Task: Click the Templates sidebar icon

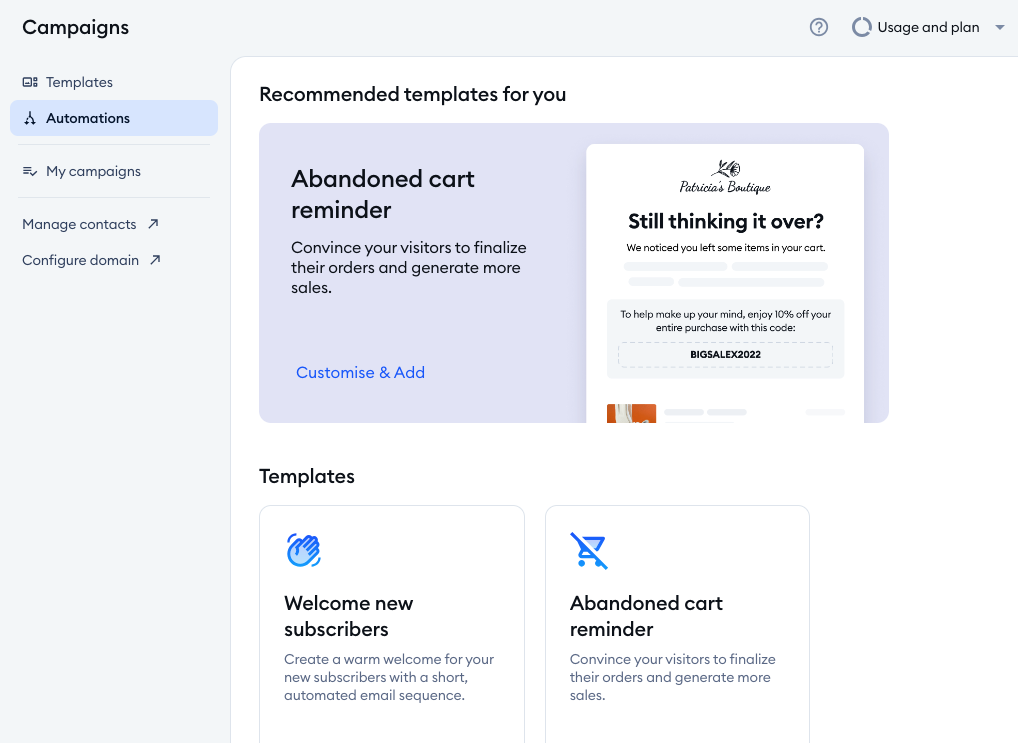Action: click(30, 82)
